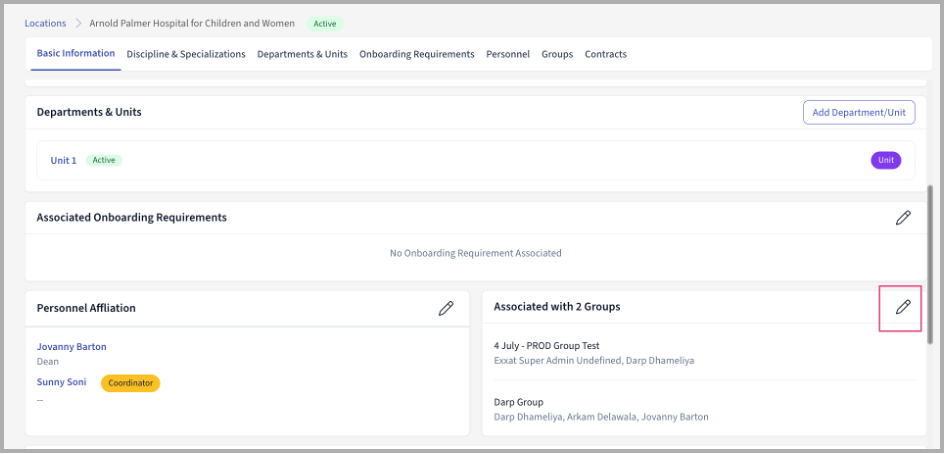Viewport: 944px width, 454px height.
Task: Click the Active status badge beside hospital name
Action: coord(324,23)
